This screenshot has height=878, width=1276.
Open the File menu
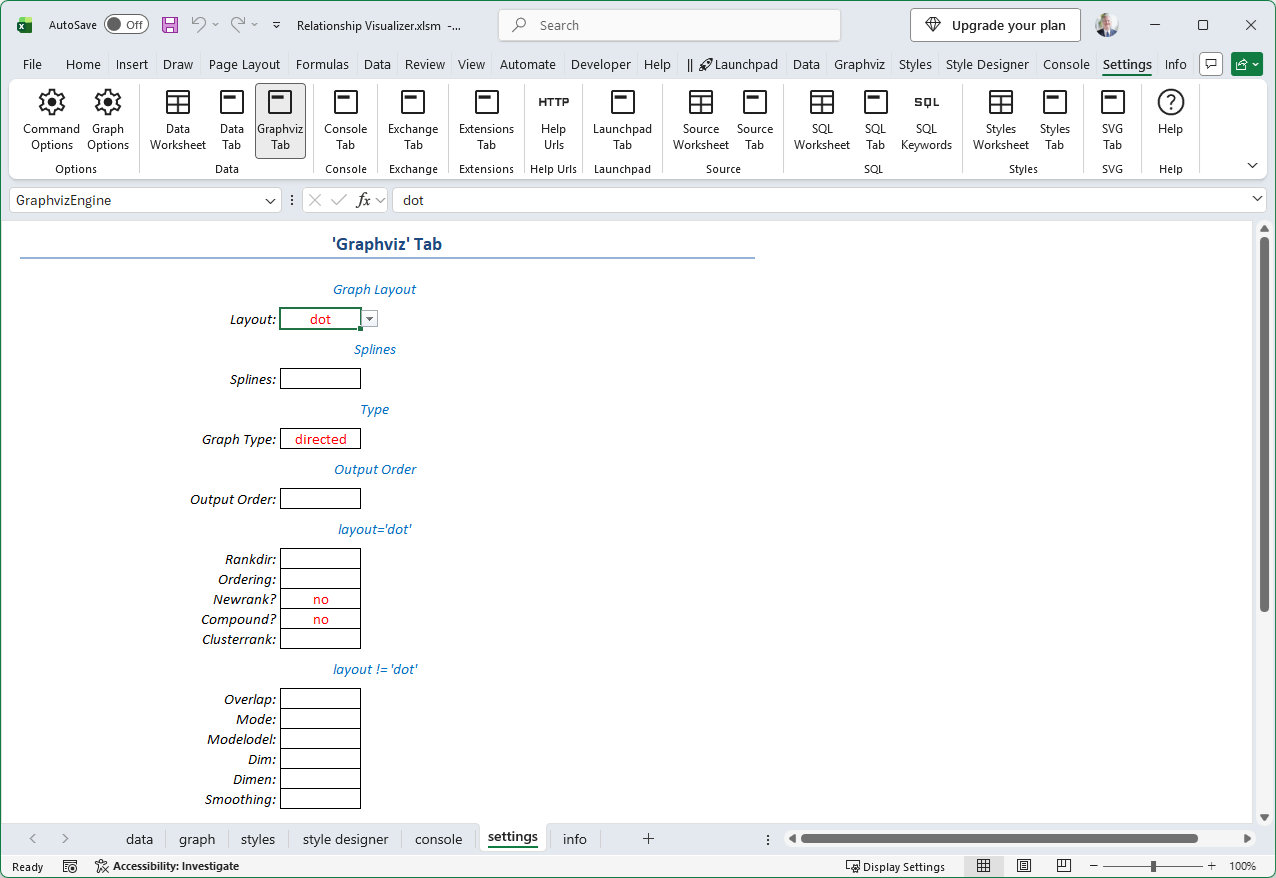click(x=32, y=64)
